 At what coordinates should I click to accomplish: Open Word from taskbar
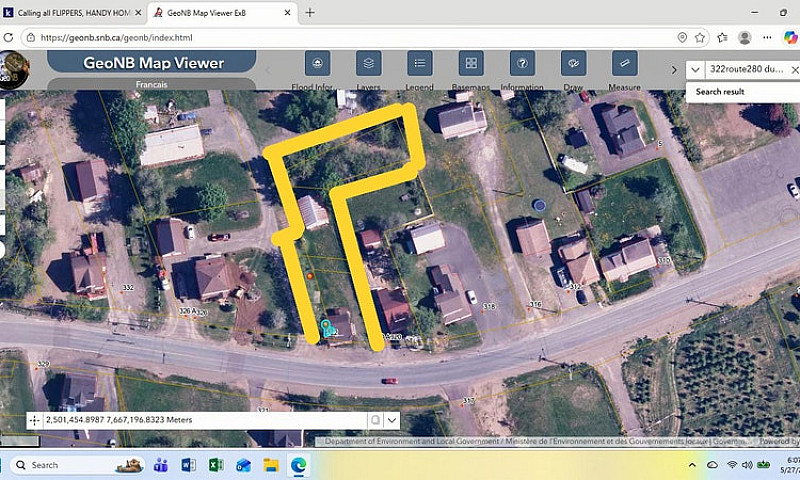click(188, 465)
